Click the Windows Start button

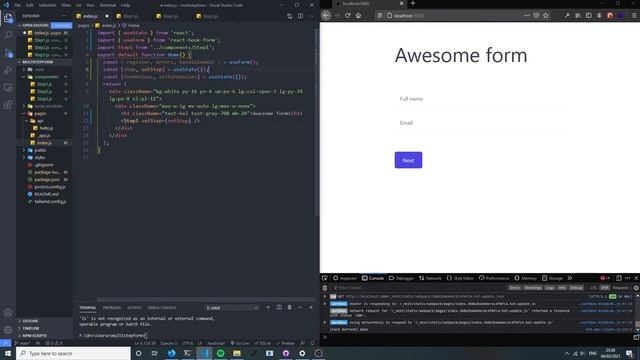[x=8, y=353]
